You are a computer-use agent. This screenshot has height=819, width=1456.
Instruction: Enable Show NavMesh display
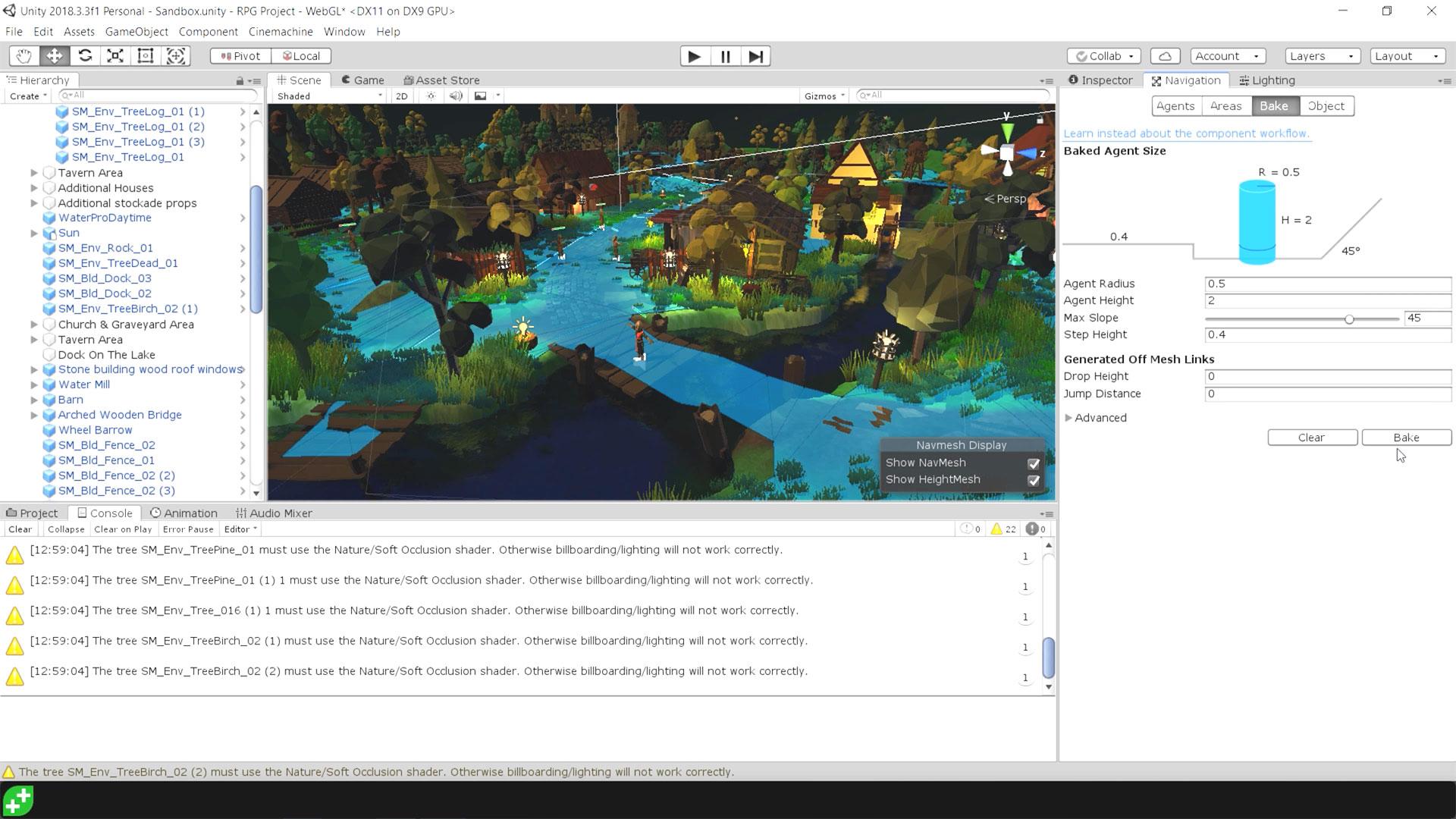[x=1034, y=463]
